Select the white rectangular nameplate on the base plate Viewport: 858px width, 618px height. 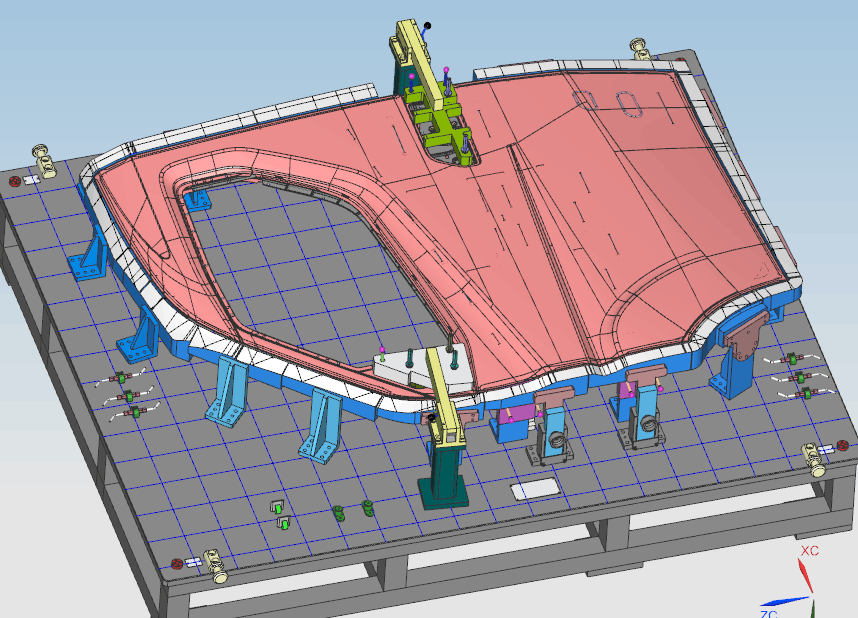coord(535,488)
